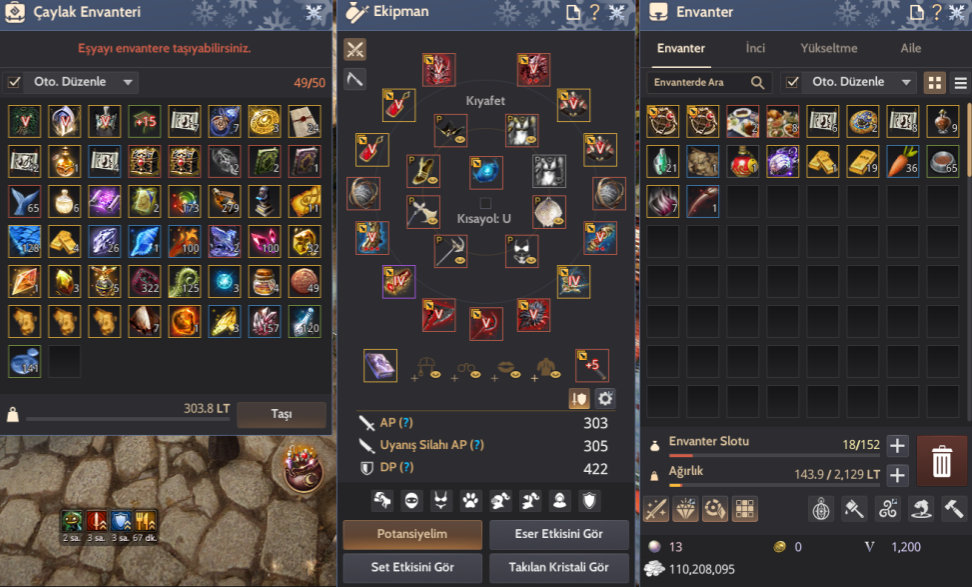Image resolution: width=972 pixels, height=587 pixels.
Task: Click the trash can delete icon
Action: [x=941, y=461]
